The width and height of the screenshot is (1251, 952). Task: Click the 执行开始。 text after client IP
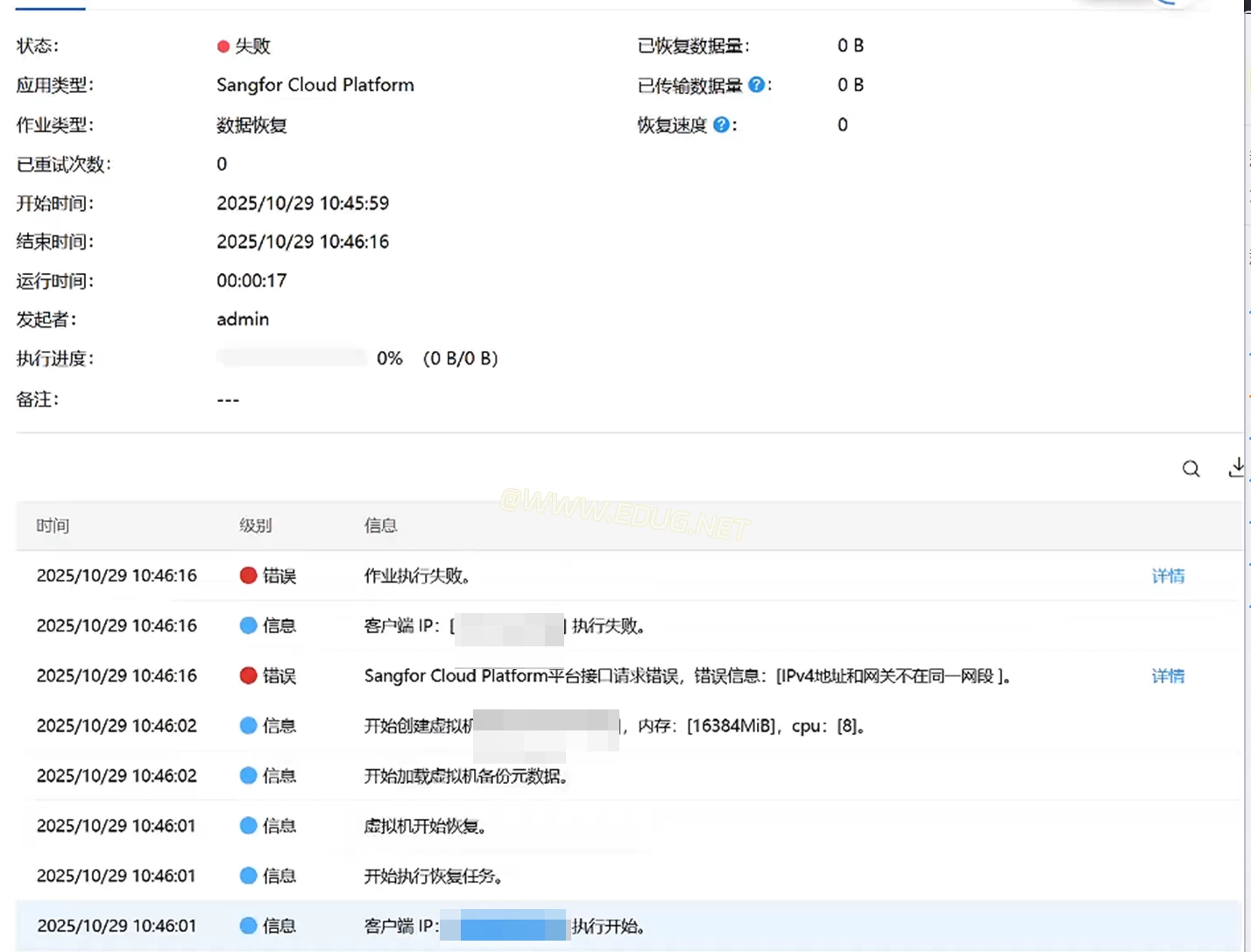[610, 926]
